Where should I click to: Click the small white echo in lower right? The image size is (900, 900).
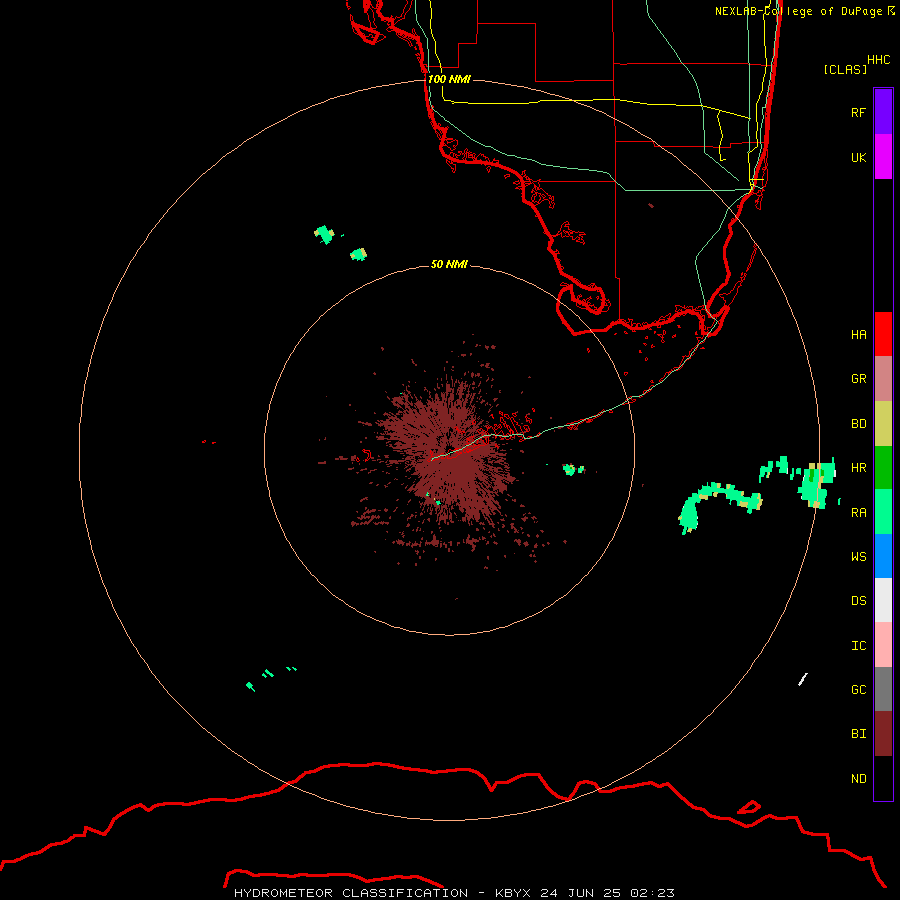[x=803, y=679]
